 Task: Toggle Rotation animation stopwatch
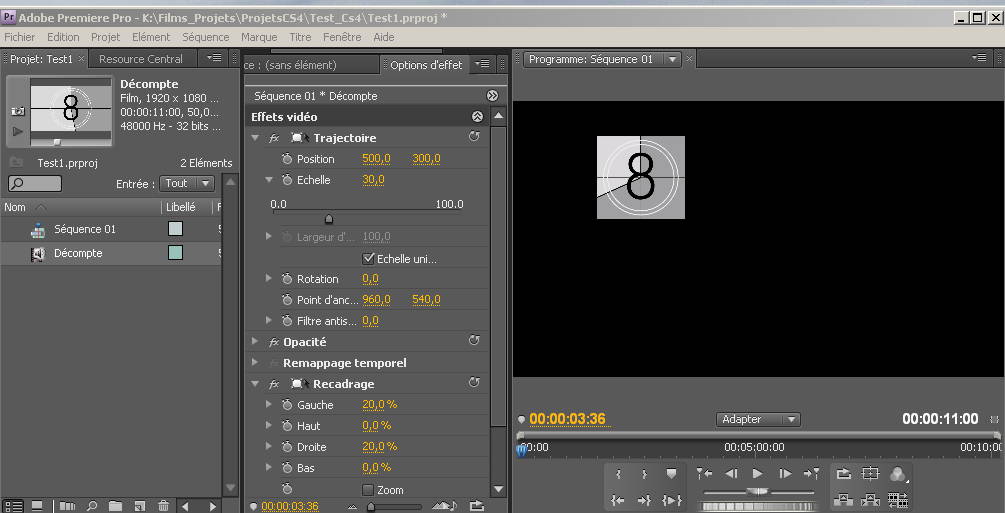[x=287, y=279]
